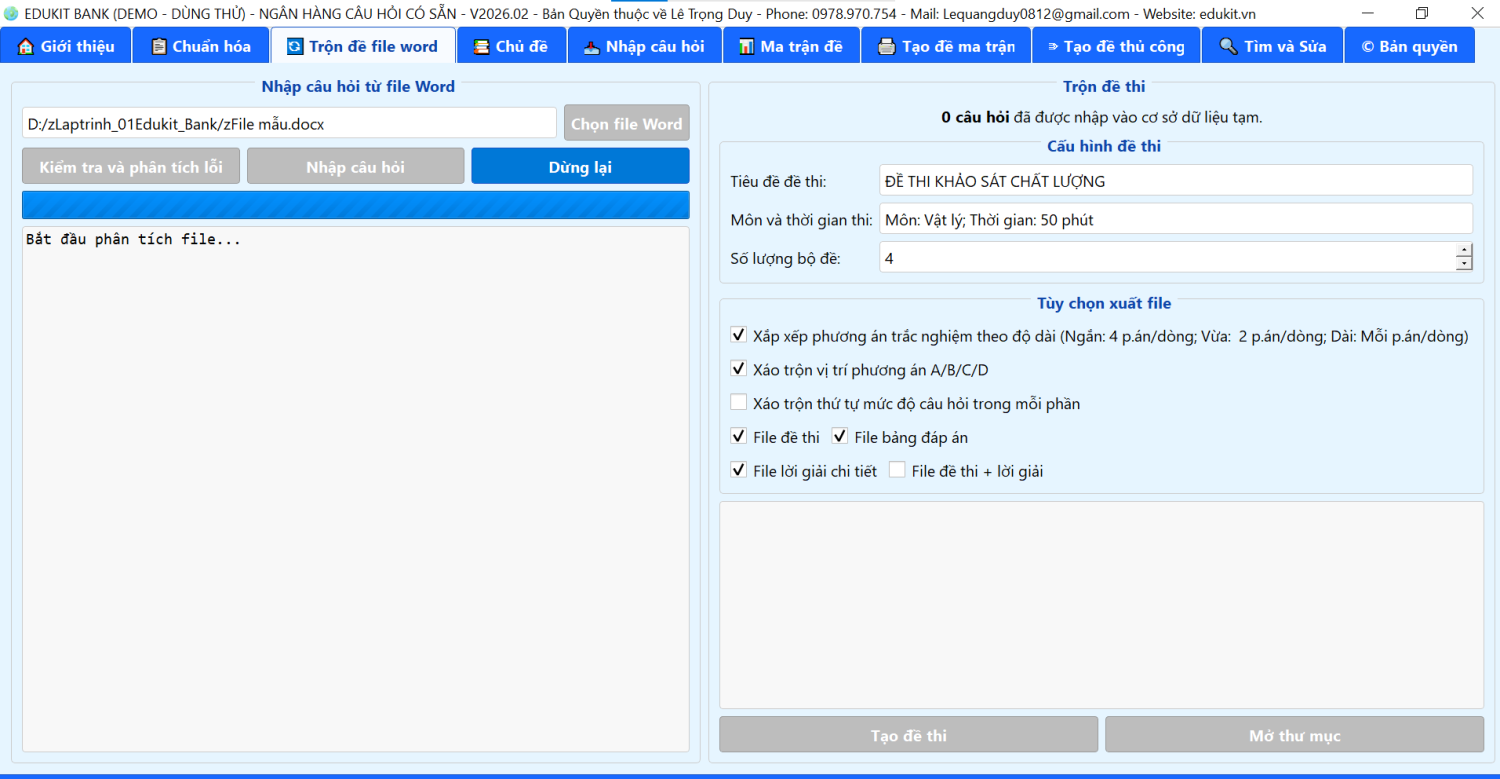Click the refresh icon on Trộn đề file word tab

(x=294, y=47)
